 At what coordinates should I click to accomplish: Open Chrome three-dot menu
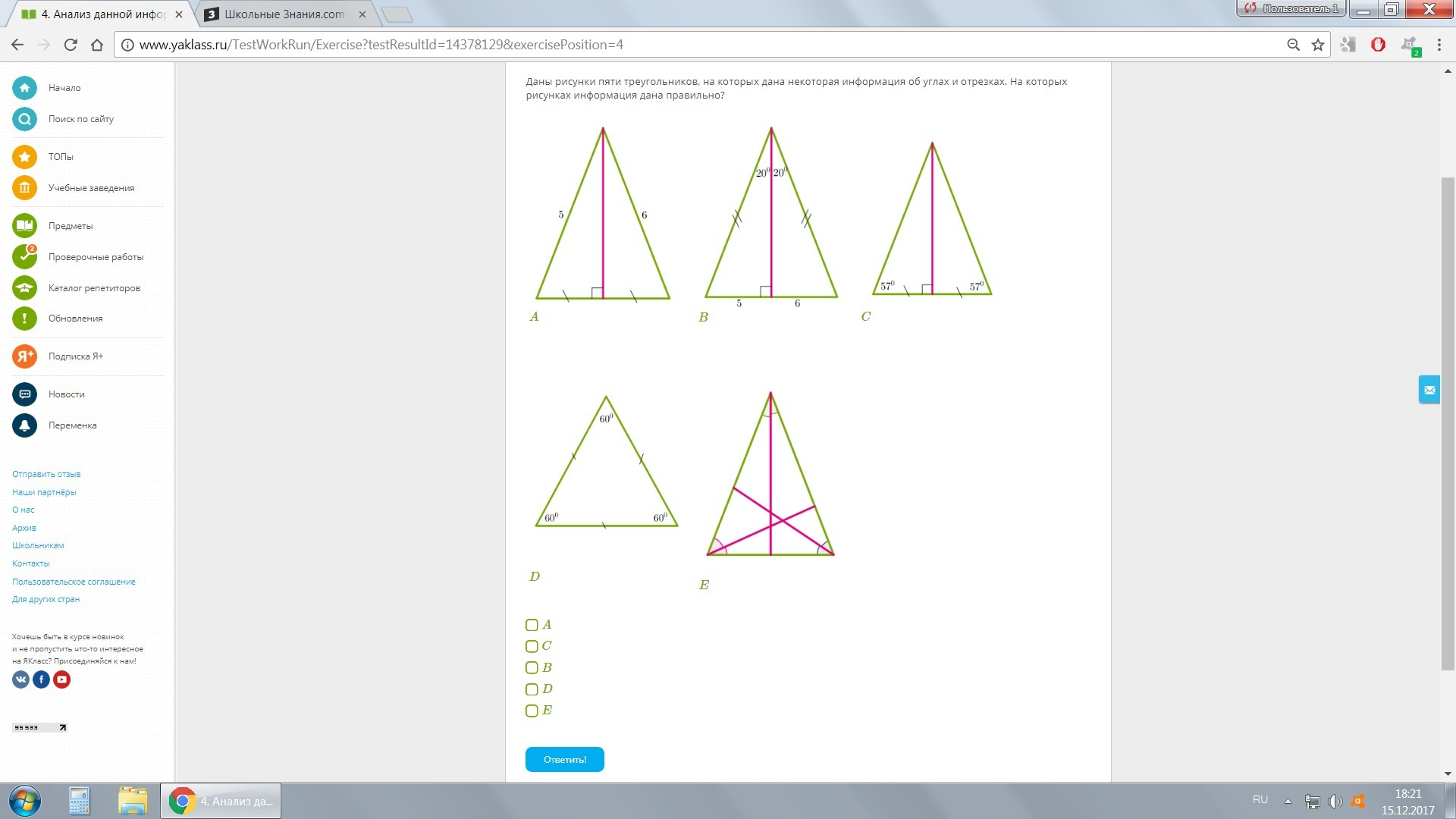pos(1439,45)
